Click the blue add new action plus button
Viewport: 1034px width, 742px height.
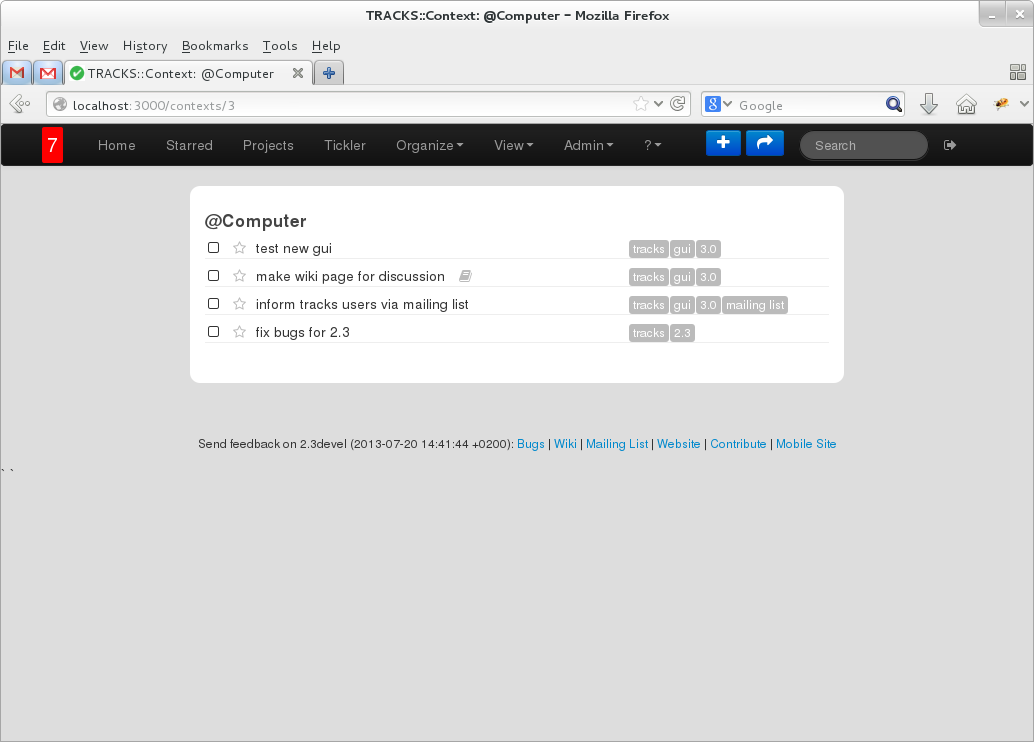(x=723, y=144)
